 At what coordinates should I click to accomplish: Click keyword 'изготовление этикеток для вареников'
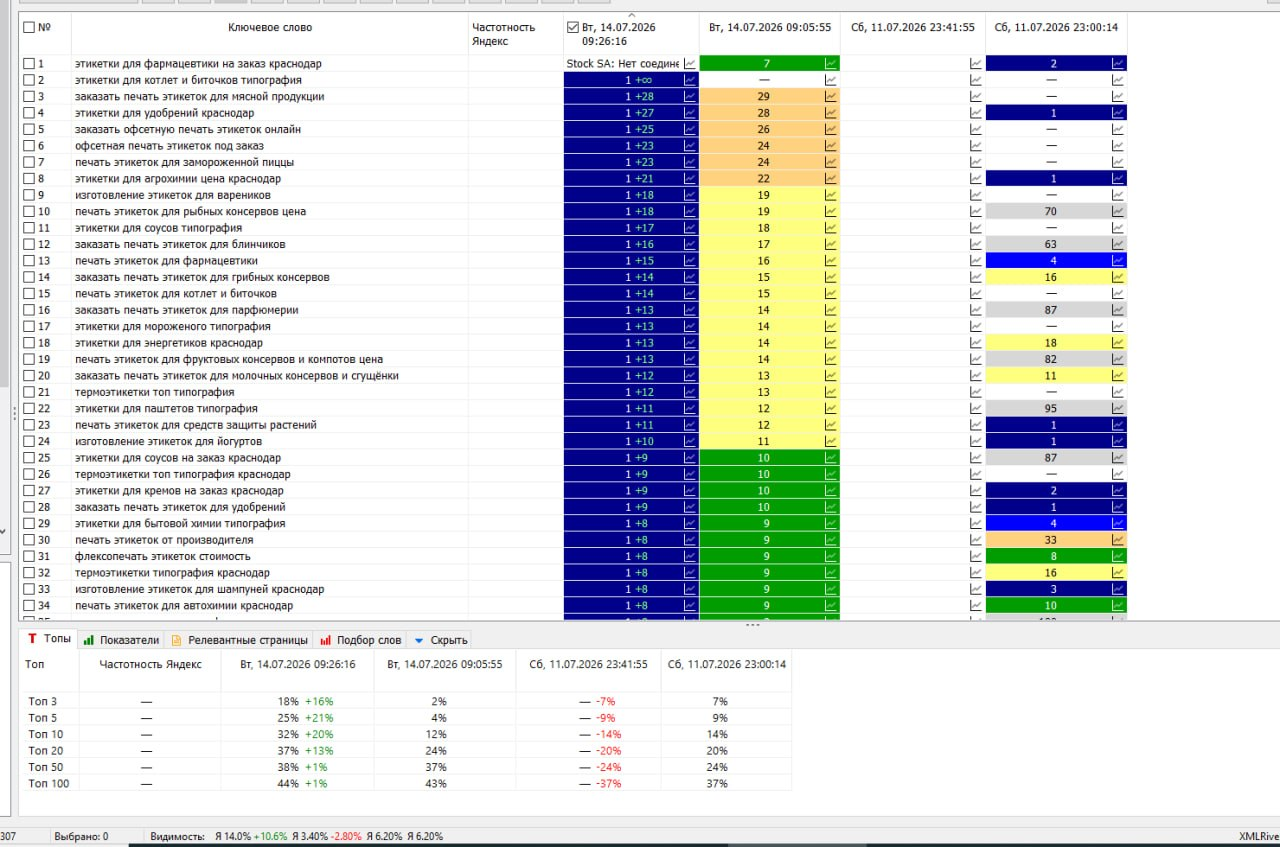173,195
